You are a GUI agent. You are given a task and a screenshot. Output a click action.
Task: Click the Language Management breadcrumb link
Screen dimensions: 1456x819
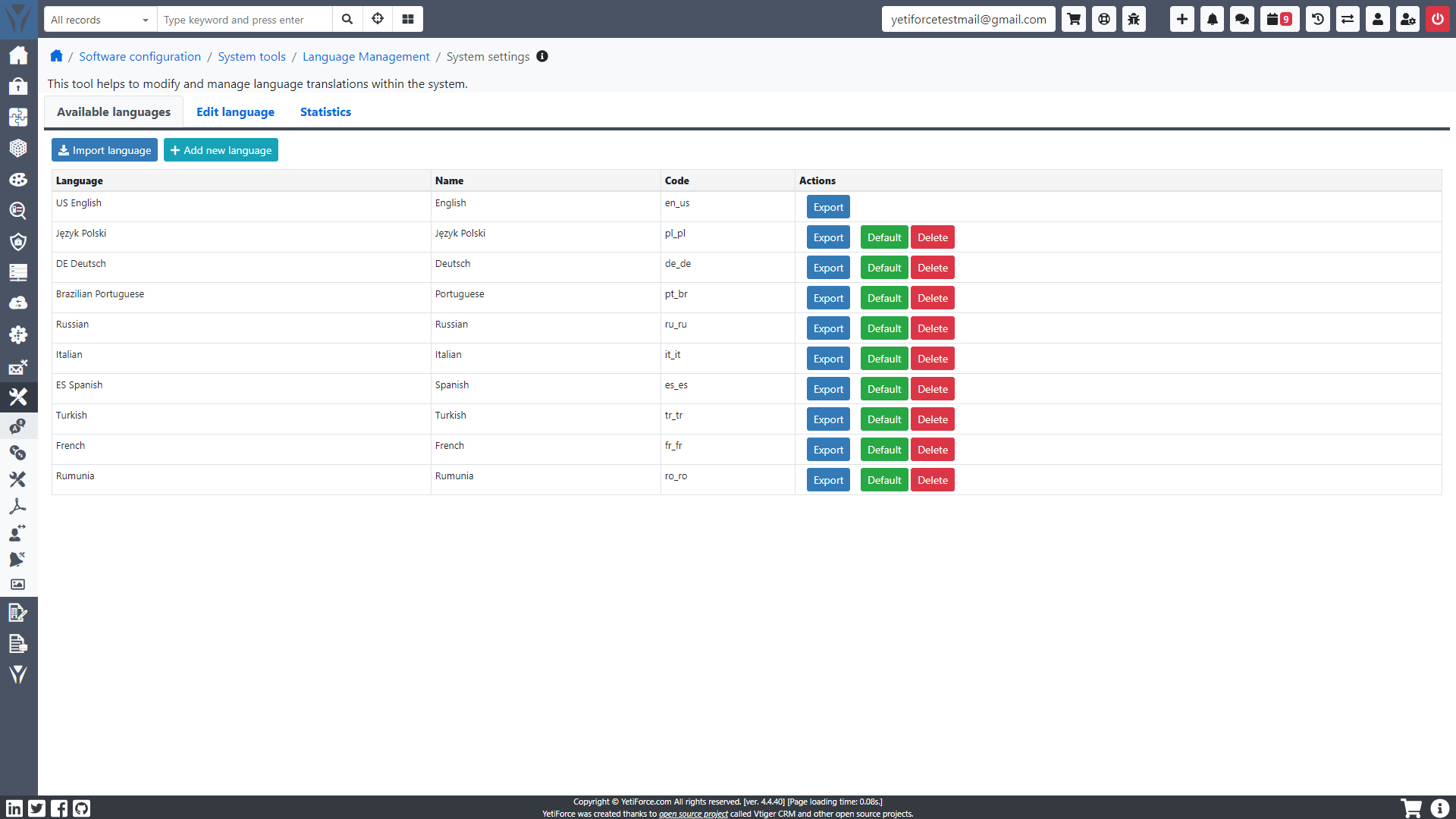click(366, 57)
